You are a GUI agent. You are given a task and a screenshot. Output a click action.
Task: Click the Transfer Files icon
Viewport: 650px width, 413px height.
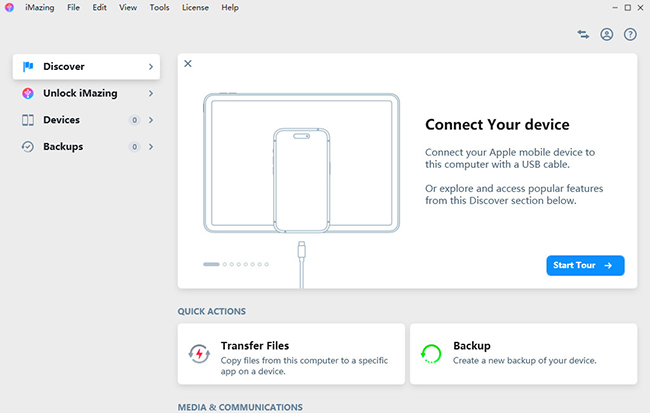pyautogui.click(x=198, y=353)
